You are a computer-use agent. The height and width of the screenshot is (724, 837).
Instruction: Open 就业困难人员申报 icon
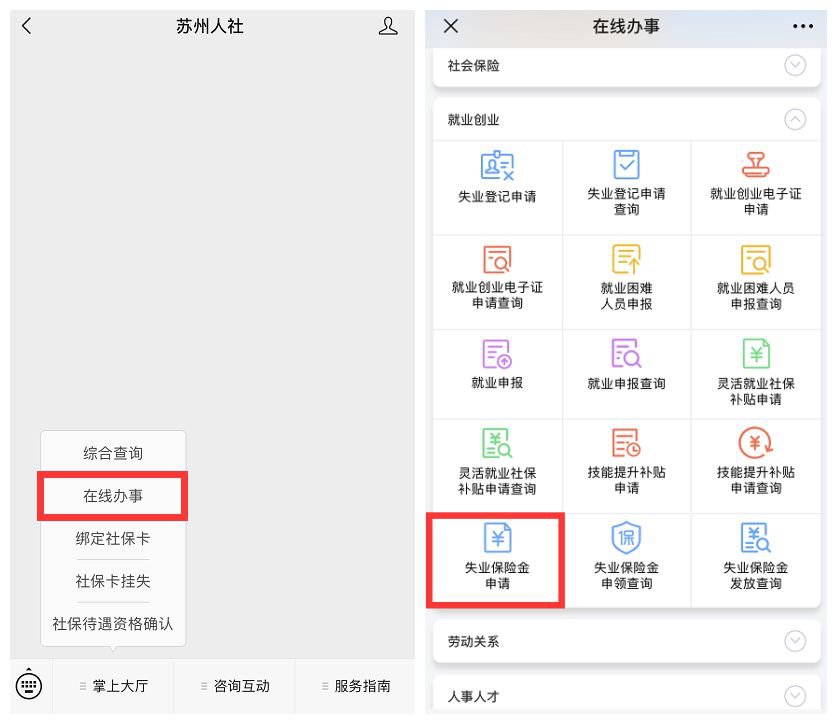[x=626, y=260]
